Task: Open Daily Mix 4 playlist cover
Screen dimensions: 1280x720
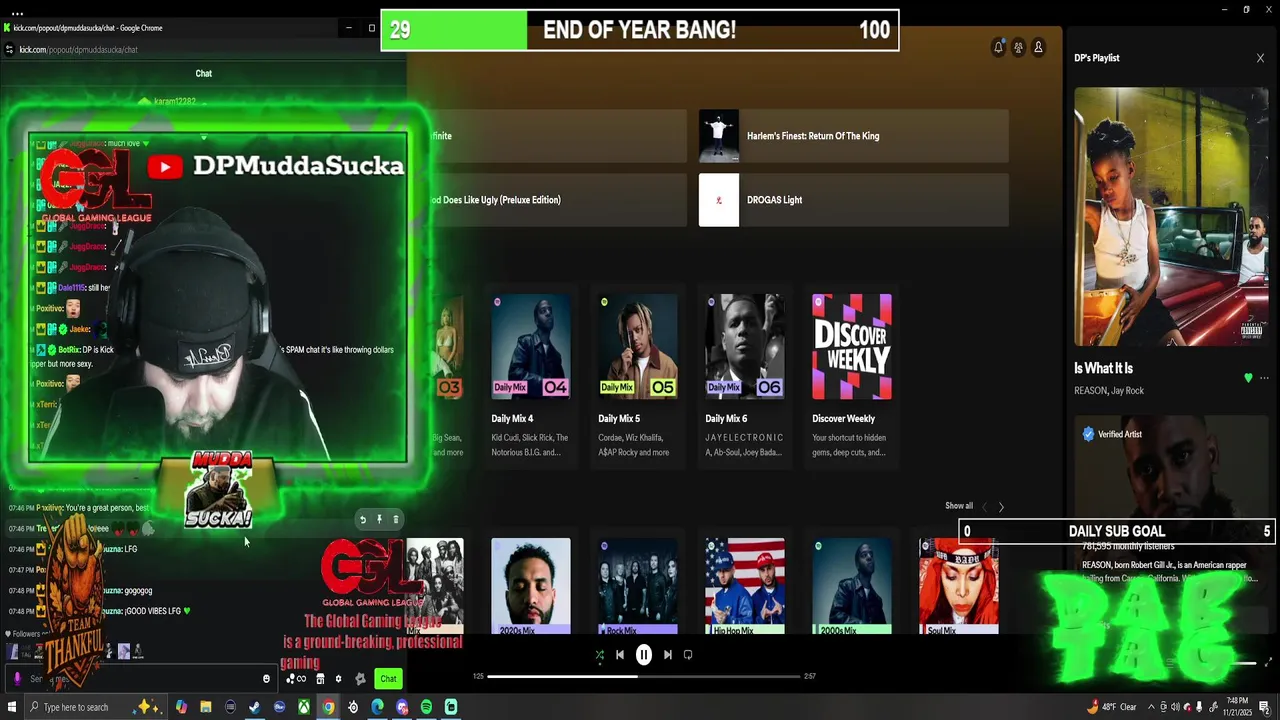Action: tap(531, 346)
